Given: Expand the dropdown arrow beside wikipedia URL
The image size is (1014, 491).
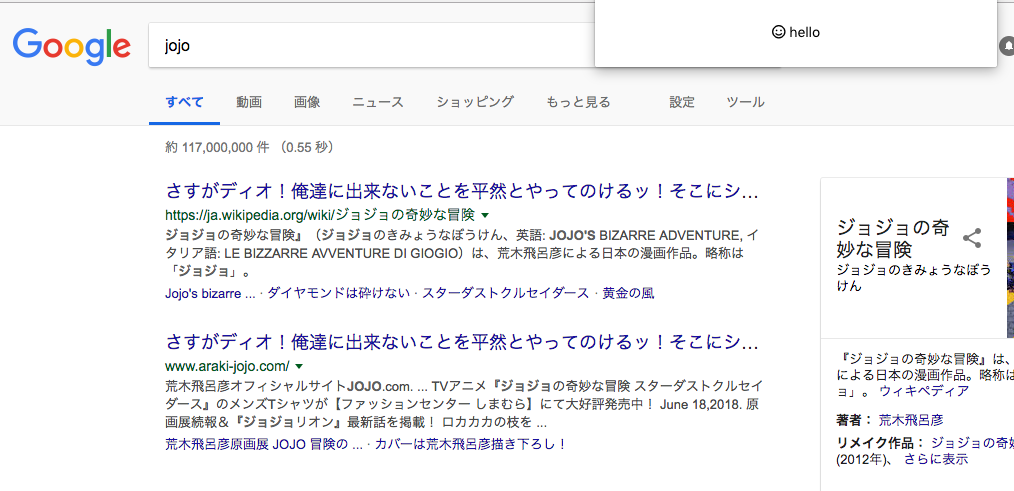Looking at the screenshot, I should [486, 215].
